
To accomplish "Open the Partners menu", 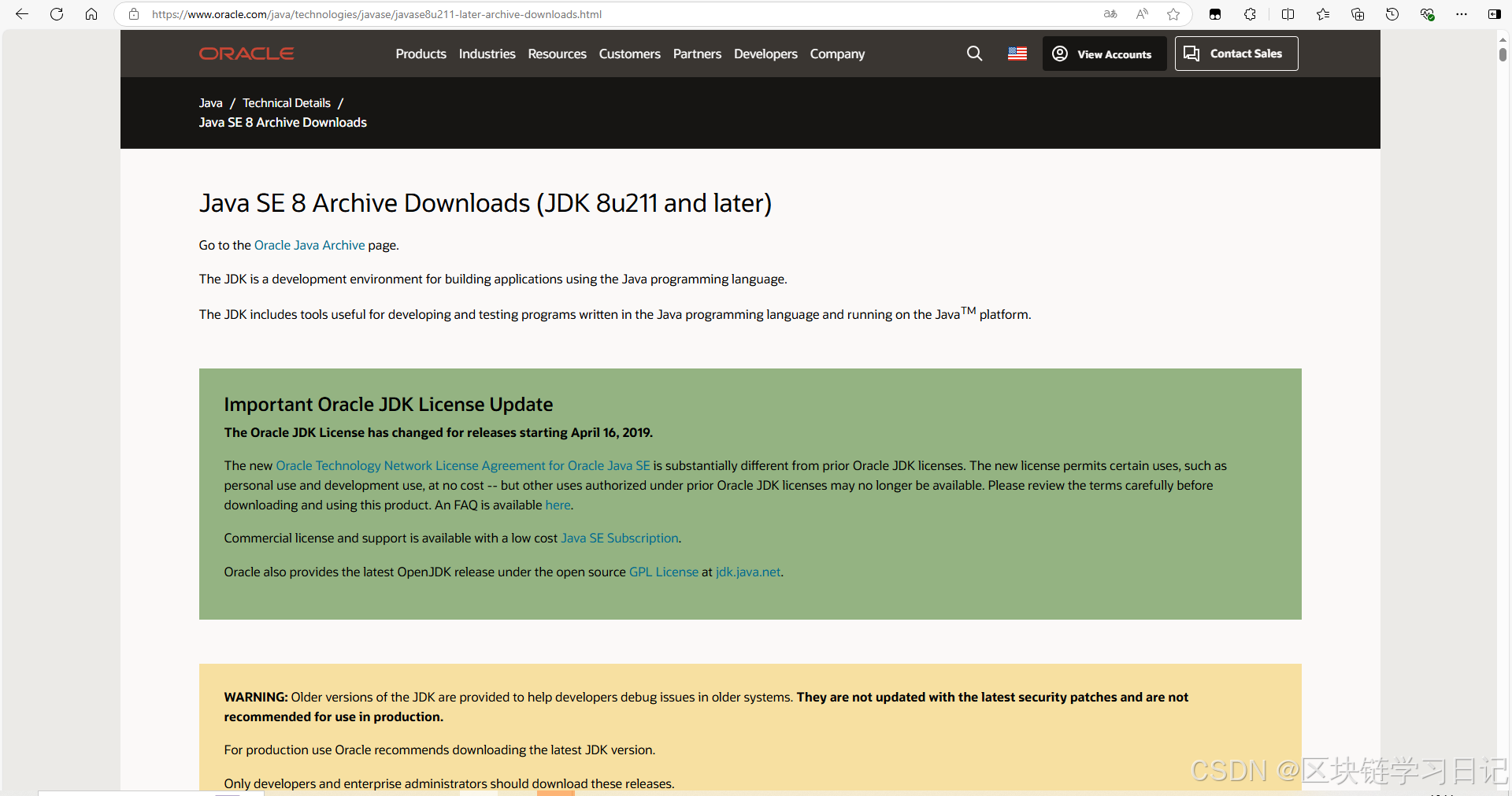I will click(697, 54).
